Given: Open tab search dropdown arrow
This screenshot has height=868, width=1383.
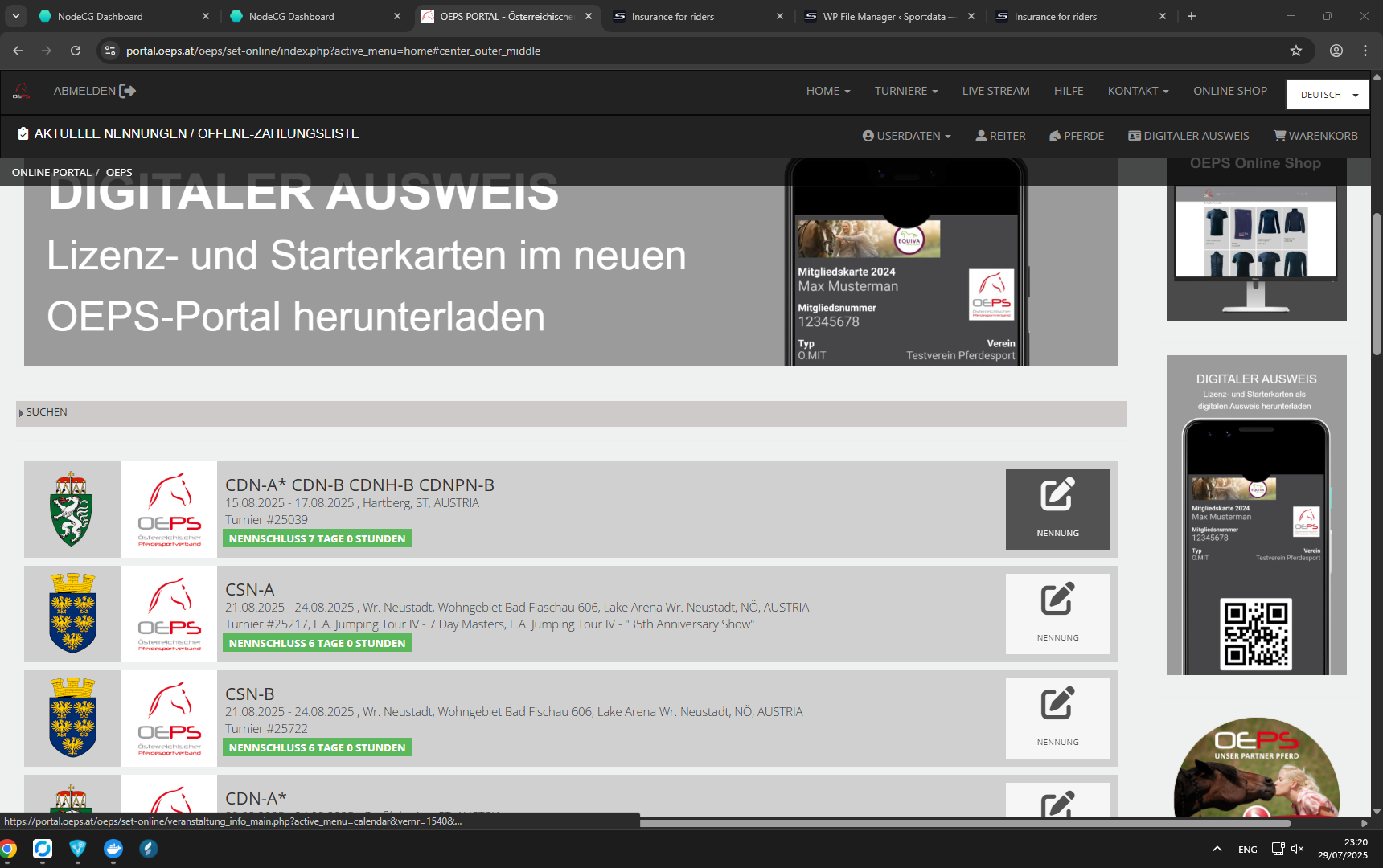Looking at the screenshot, I should pos(16,16).
